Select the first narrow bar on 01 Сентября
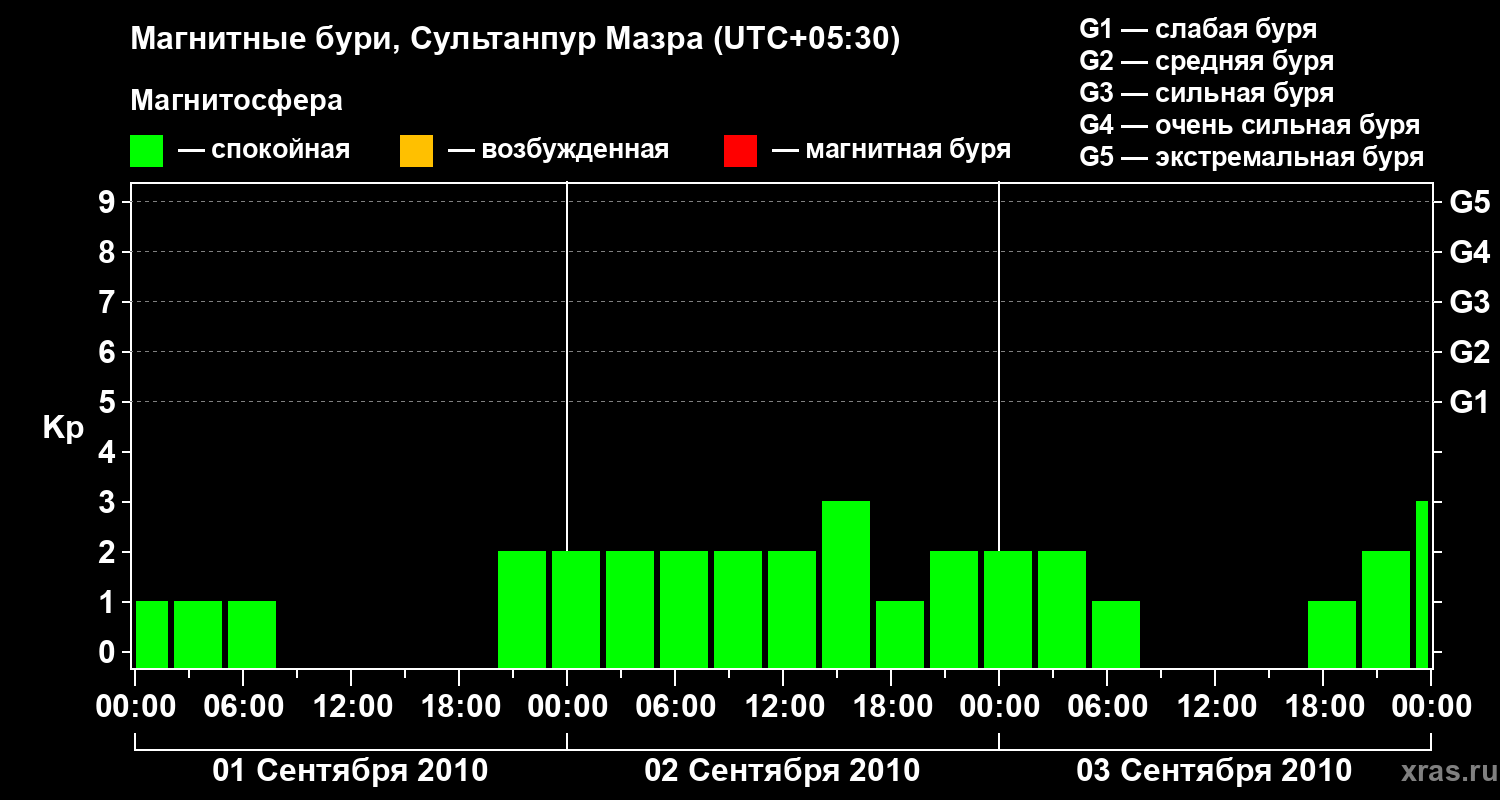The image size is (1500, 800). pyautogui.click(x=152, y=634)
